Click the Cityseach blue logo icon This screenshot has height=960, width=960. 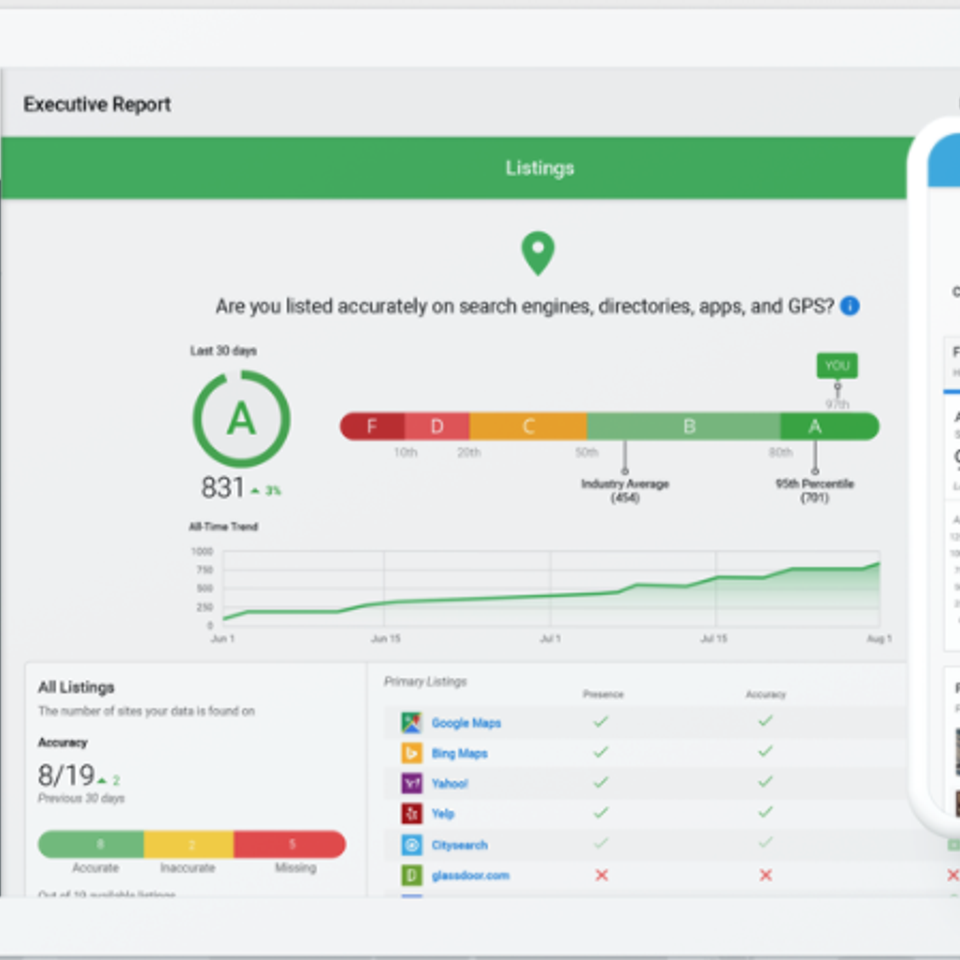(x=411, y=845)
